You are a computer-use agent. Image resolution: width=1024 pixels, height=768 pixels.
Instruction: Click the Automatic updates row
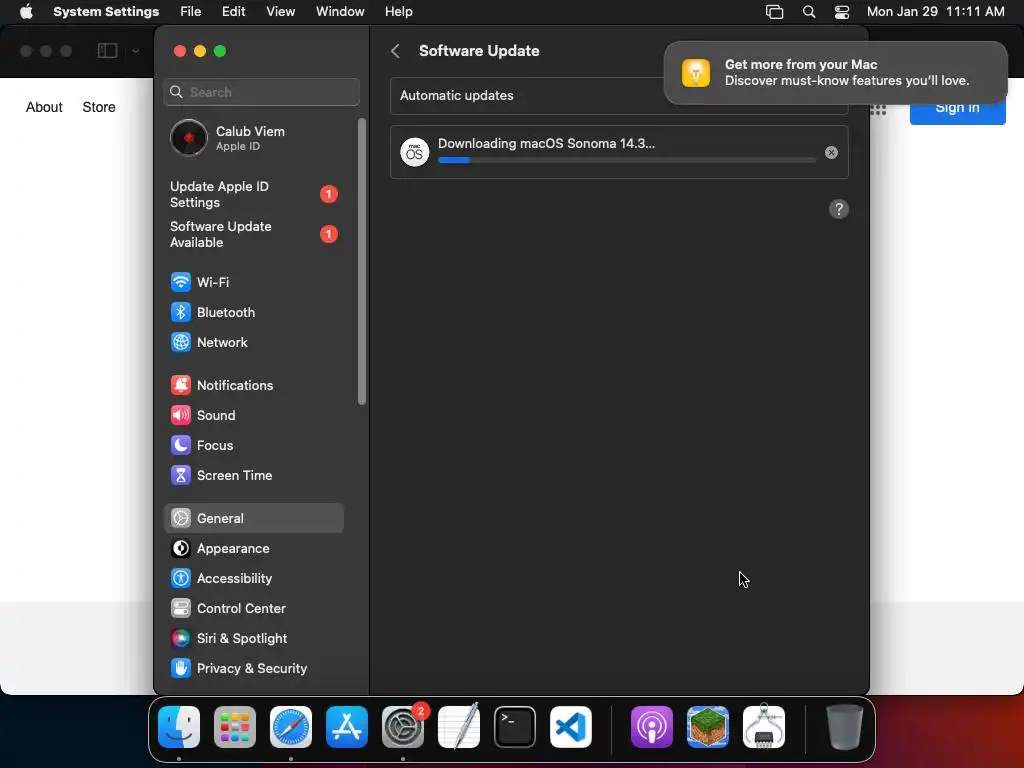pos(619,95)
